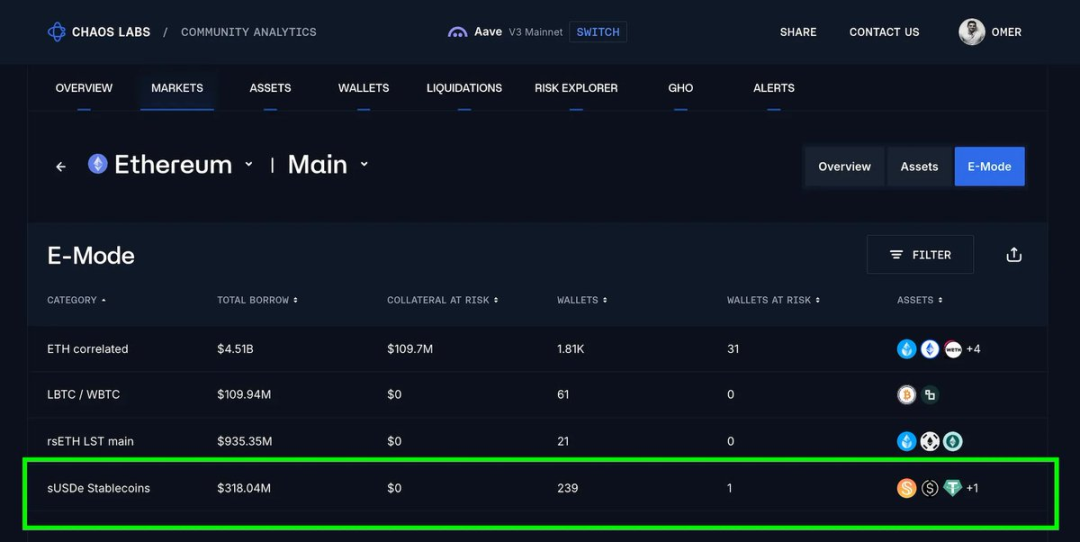Viewport: 1080px width, 542px height.
Task: Open the Wallets navigation tab
Action: (x=364, y=88)
